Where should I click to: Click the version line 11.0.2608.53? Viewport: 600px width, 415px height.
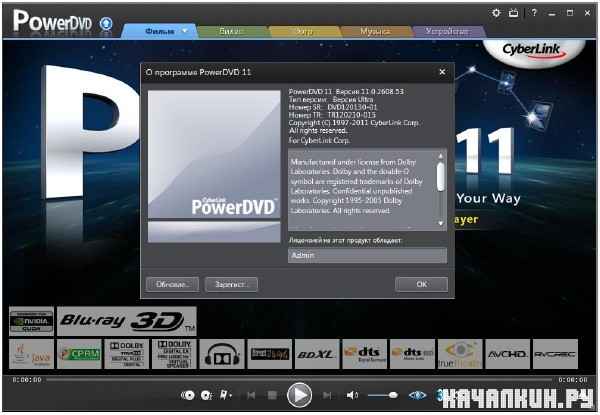[x=346, y=91]
